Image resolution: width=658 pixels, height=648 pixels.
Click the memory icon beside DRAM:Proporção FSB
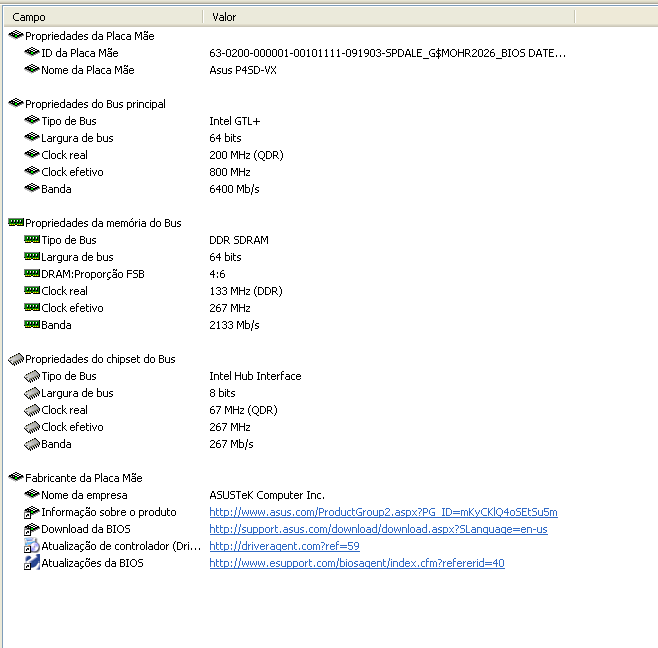(x=32, y=274)
